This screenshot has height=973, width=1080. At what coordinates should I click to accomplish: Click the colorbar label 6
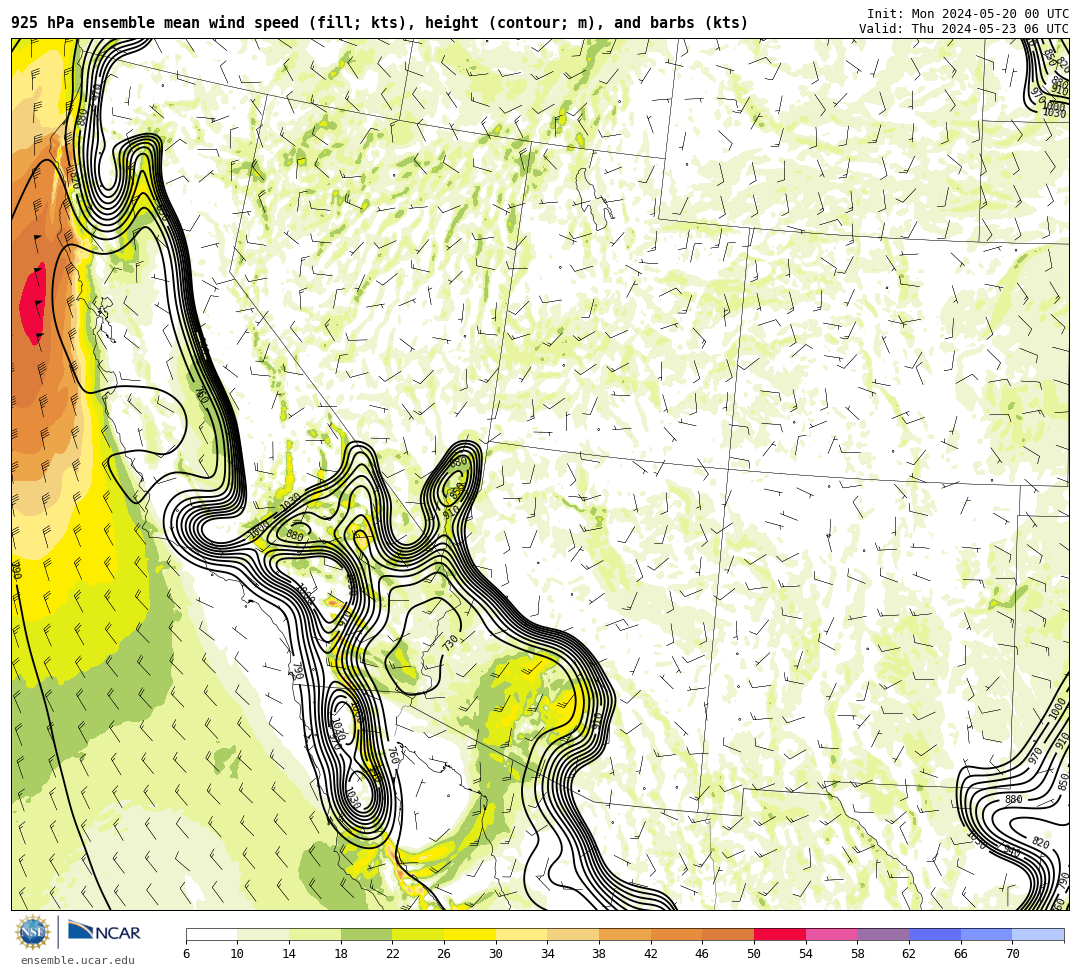186,954
